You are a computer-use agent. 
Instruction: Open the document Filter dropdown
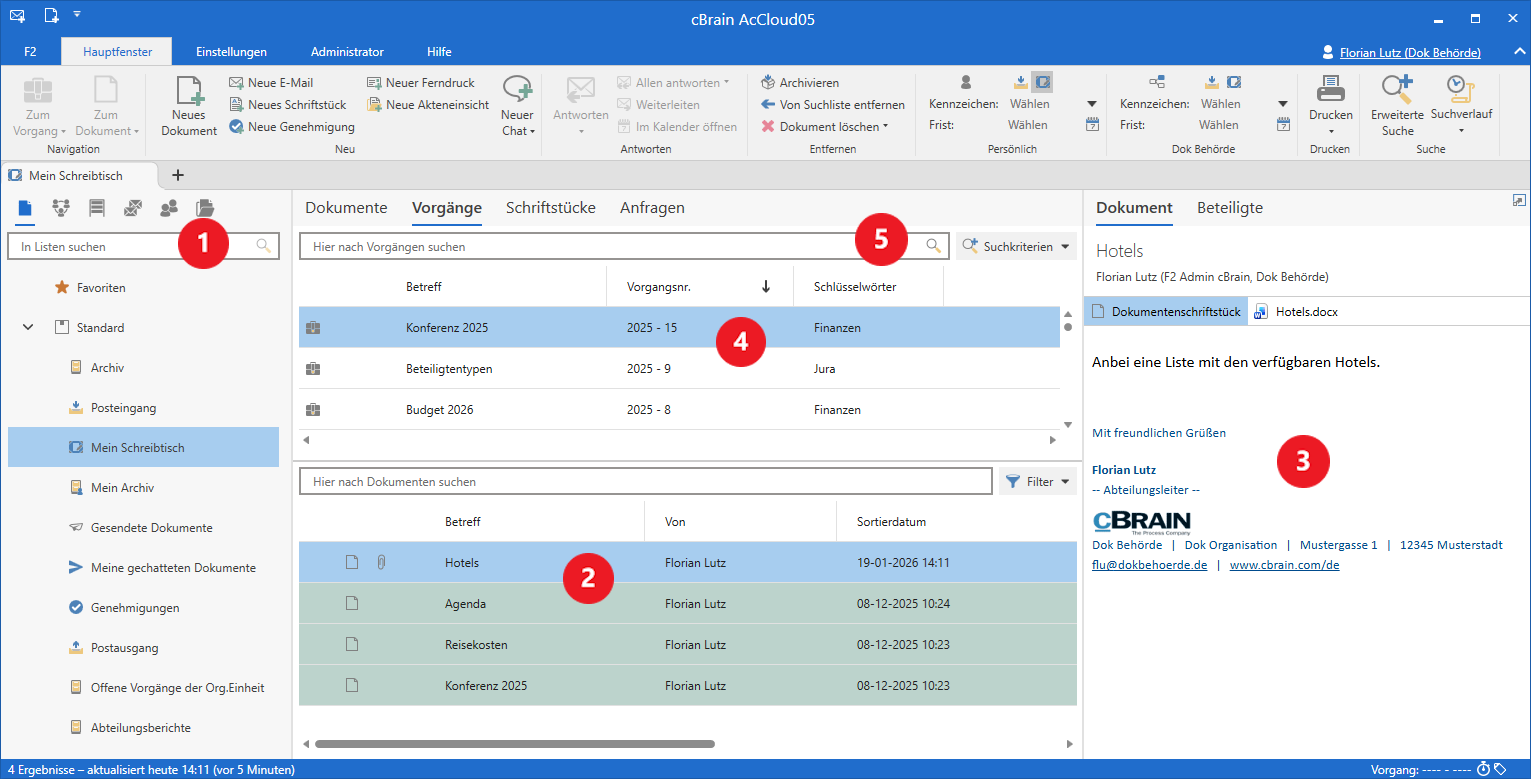1038,482
